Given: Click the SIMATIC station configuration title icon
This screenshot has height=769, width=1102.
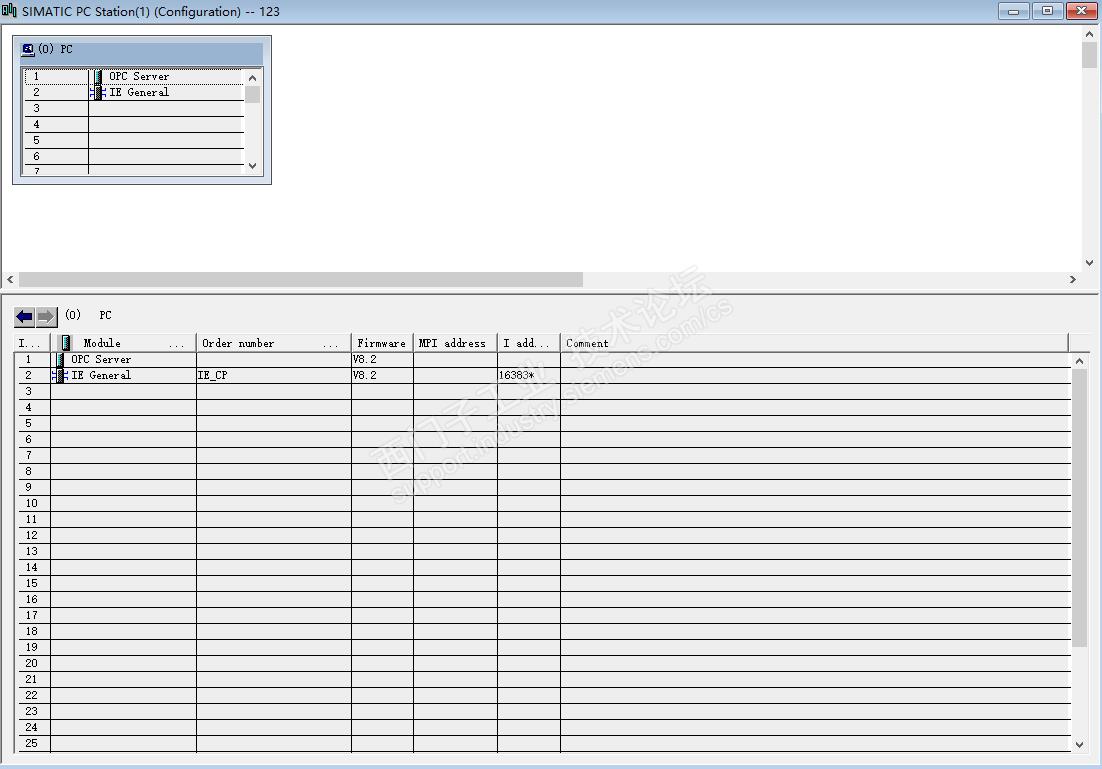Looking at the screenshot, I should [9, 11].
